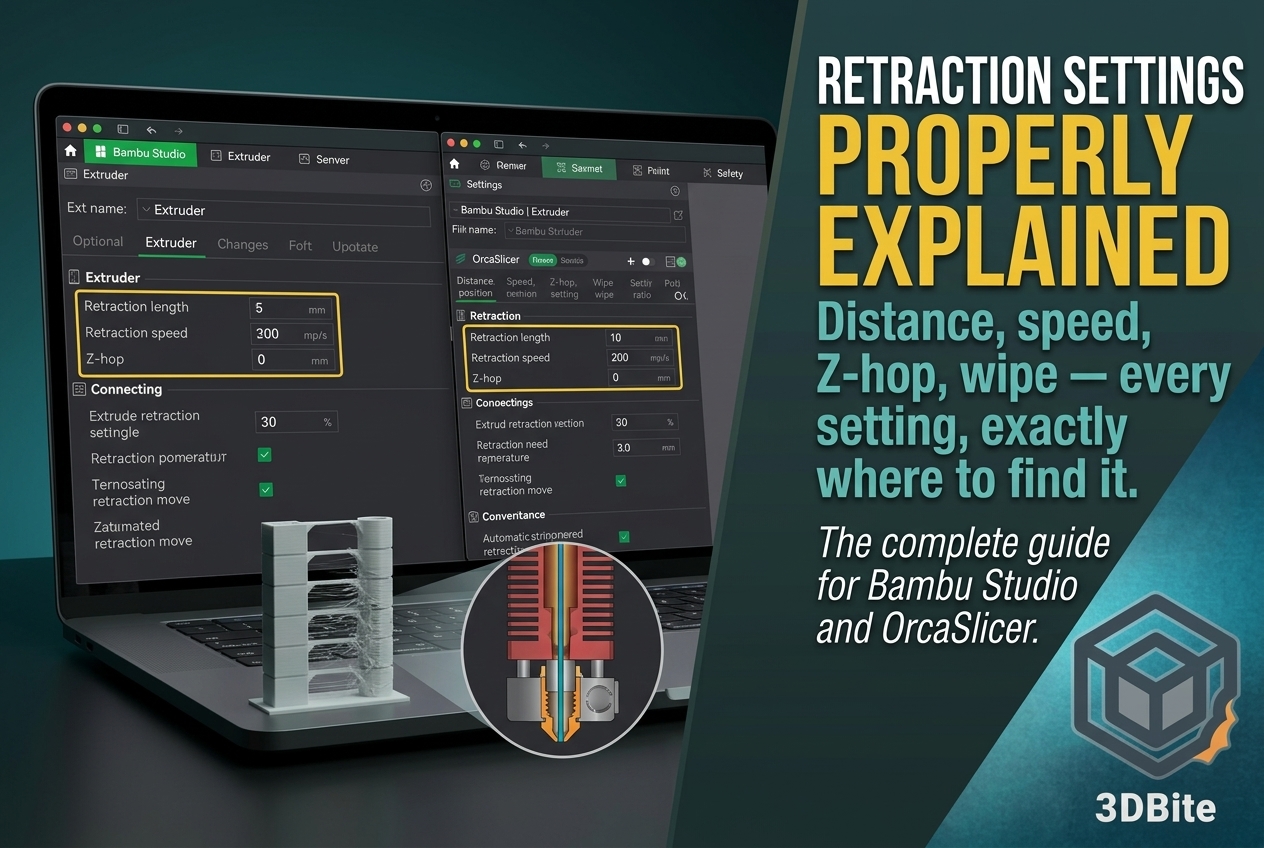Open the Bambu Studio | Extruder dropdown
Viewport: 1264px width, 848px height.
560,212
